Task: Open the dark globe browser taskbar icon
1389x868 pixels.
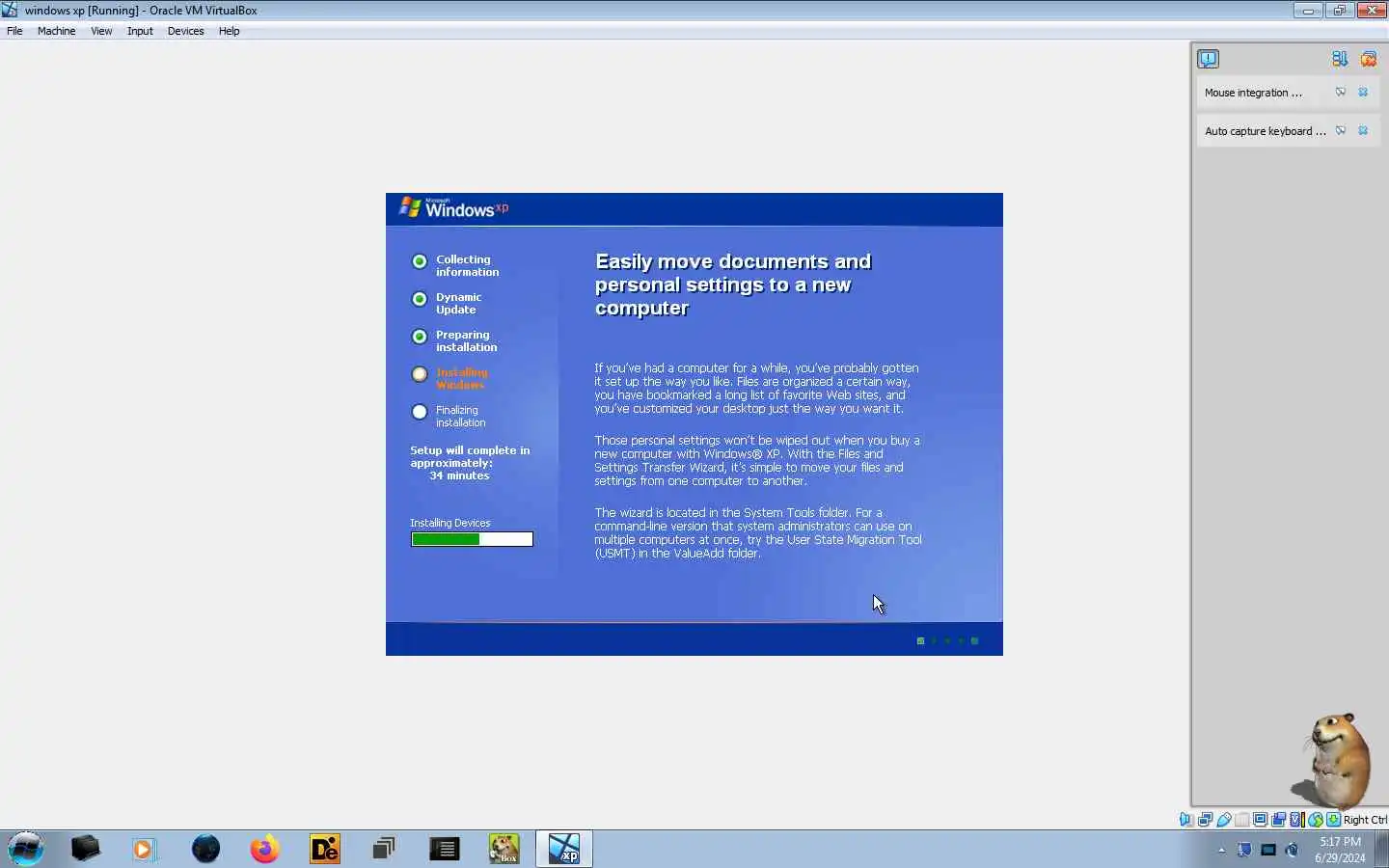Action: [x=205, y=849]
